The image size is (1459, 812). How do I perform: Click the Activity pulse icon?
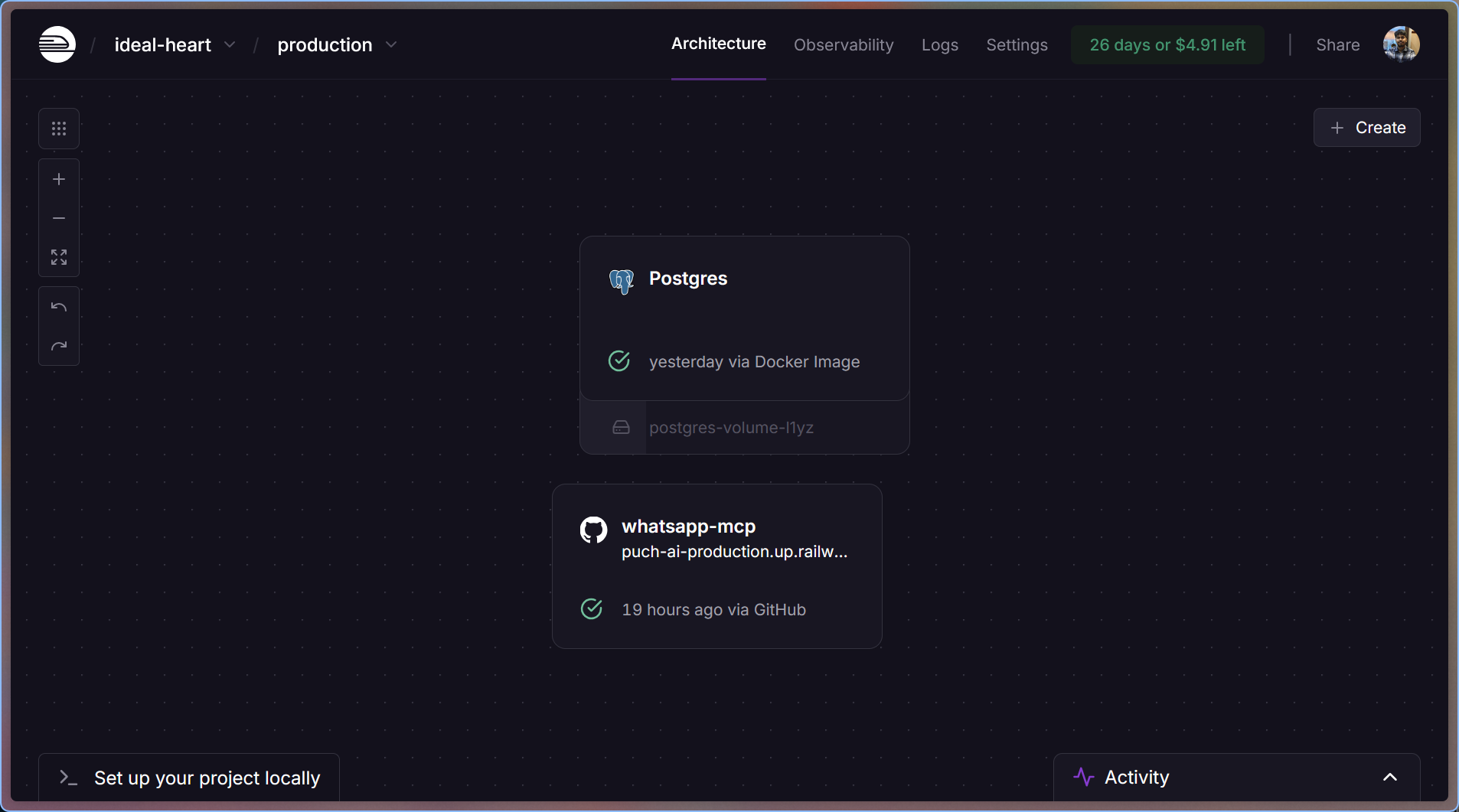click(x=1084, y=777)
